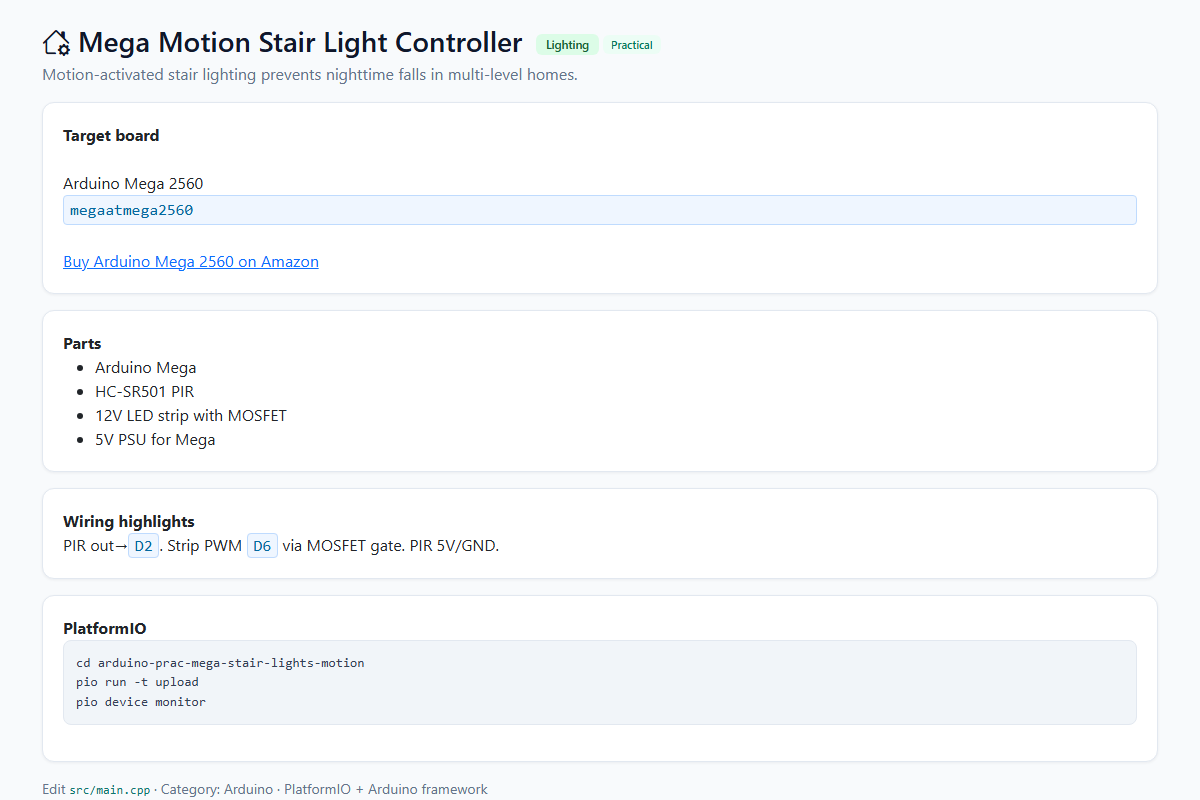Click the Mega Motion Stair Light Controller title
Image resolution: width=1200 pixels, height=800 pixels.
pos(300,43)
